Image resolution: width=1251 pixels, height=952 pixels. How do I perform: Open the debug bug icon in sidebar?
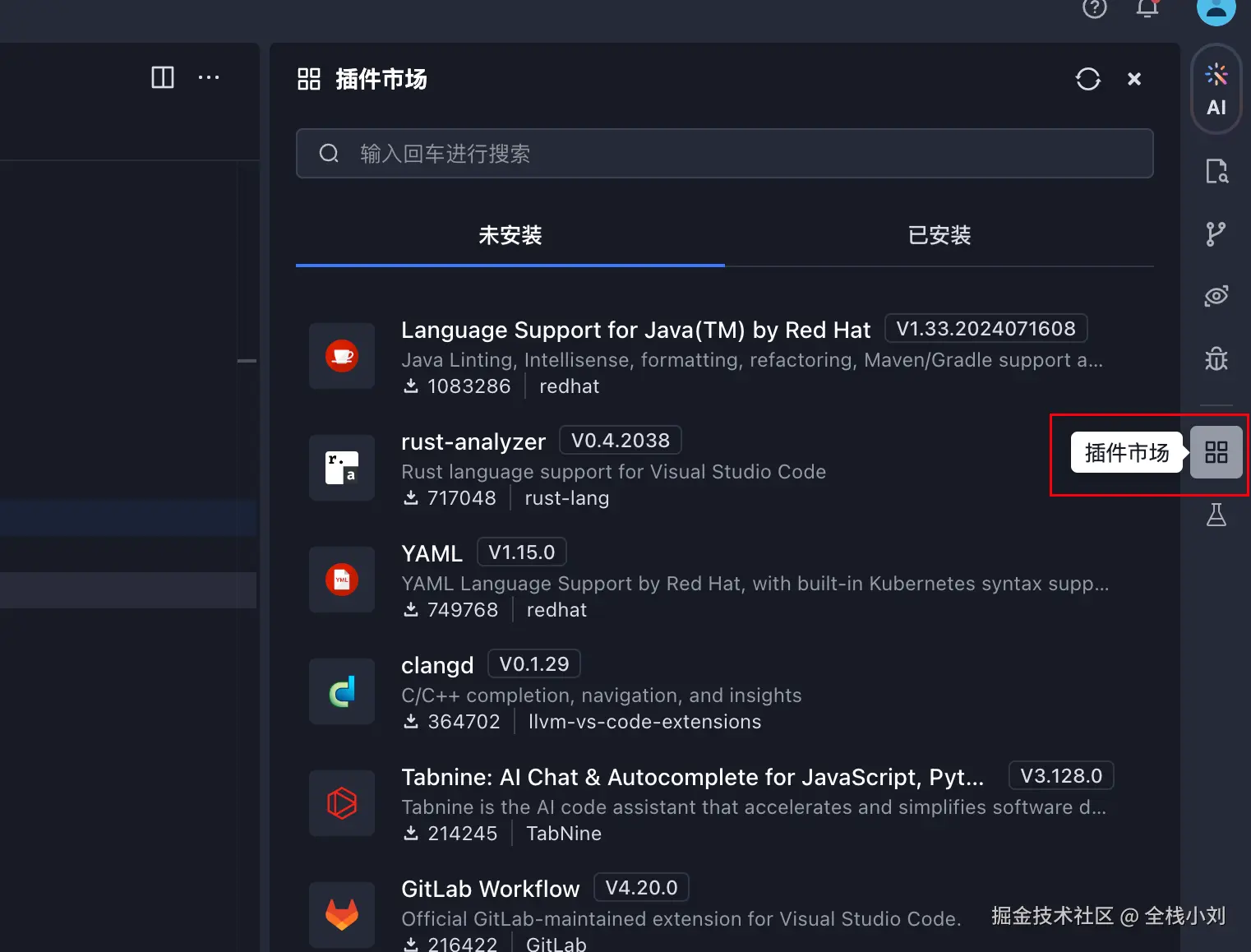tap(1216, 358)
